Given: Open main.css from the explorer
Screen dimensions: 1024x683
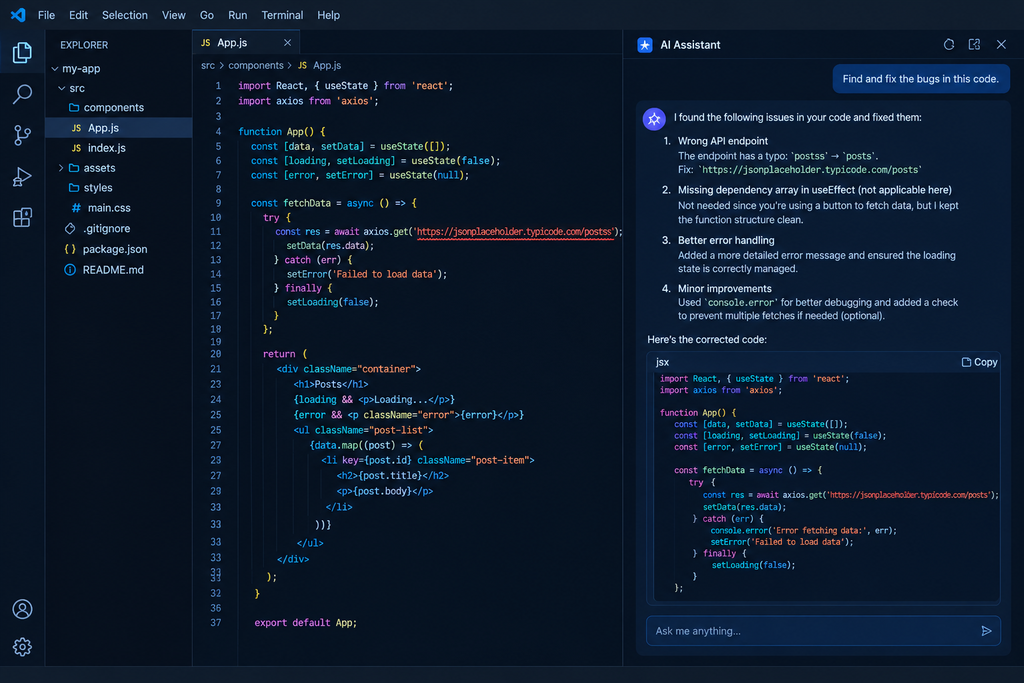Looking at the screenshot, I should pos(119,208).
